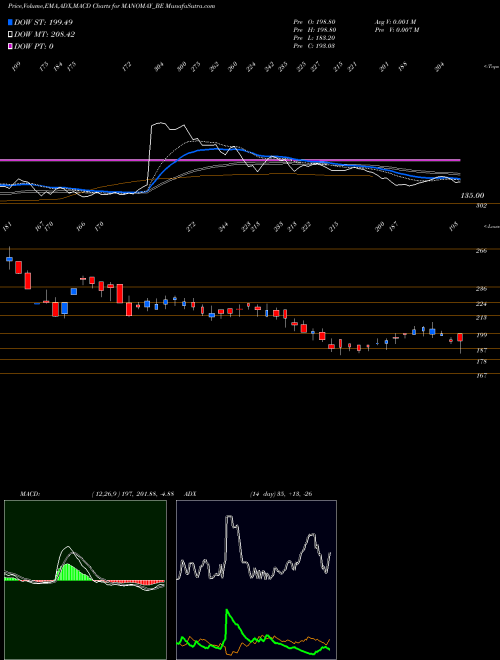
Task: Click the first blue candlestick at far left
Action: (9, 259)
